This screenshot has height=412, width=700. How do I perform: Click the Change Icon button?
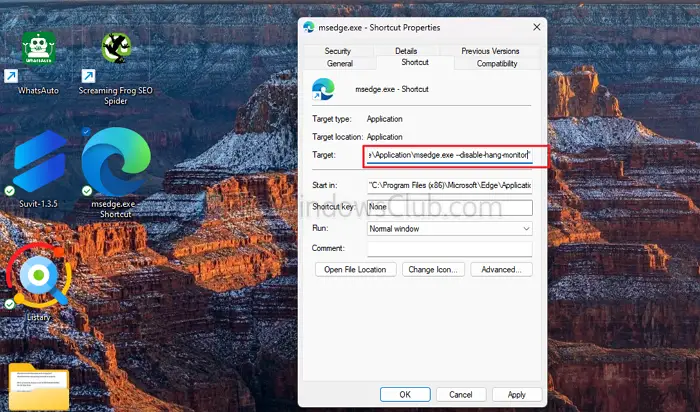point(433,270)
